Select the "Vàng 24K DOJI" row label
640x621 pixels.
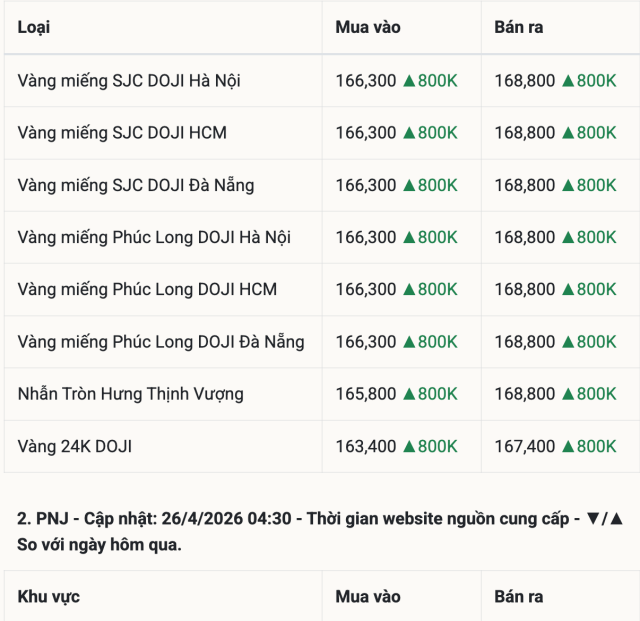(x=74, y=446)
